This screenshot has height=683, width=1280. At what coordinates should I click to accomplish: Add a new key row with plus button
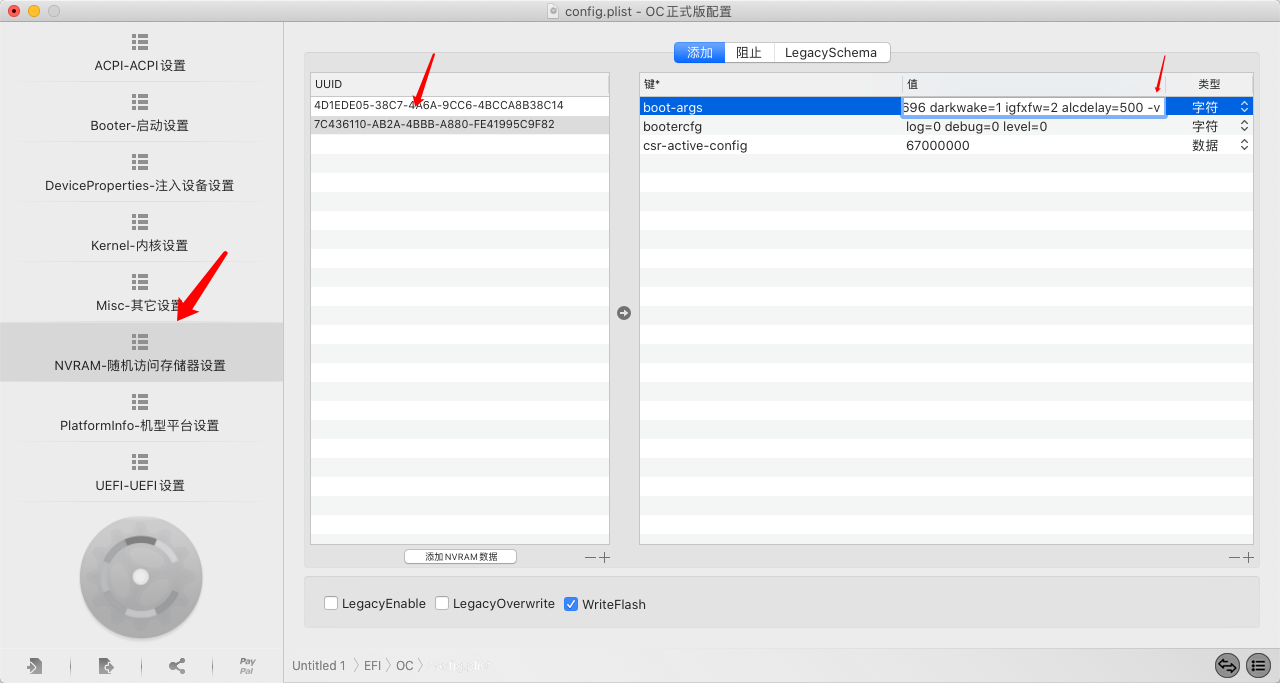coord(1248,557)
